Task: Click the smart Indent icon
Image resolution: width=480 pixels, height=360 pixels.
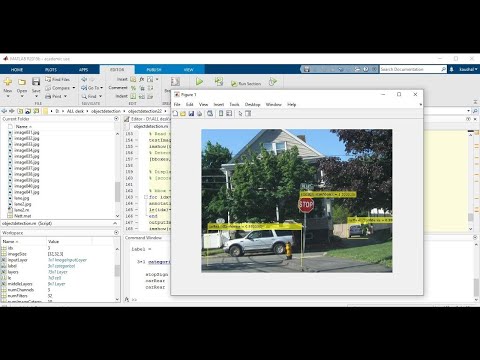Action: (133, 96)
